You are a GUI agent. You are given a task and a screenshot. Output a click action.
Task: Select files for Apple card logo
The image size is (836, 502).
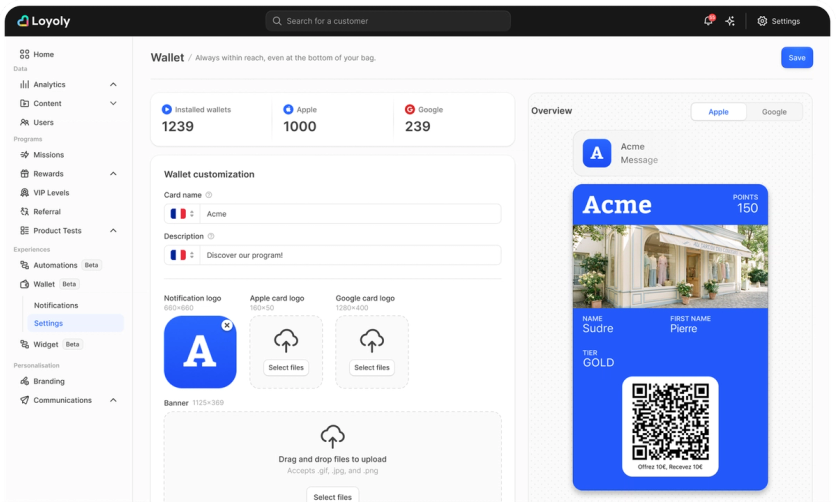point(286,368)
